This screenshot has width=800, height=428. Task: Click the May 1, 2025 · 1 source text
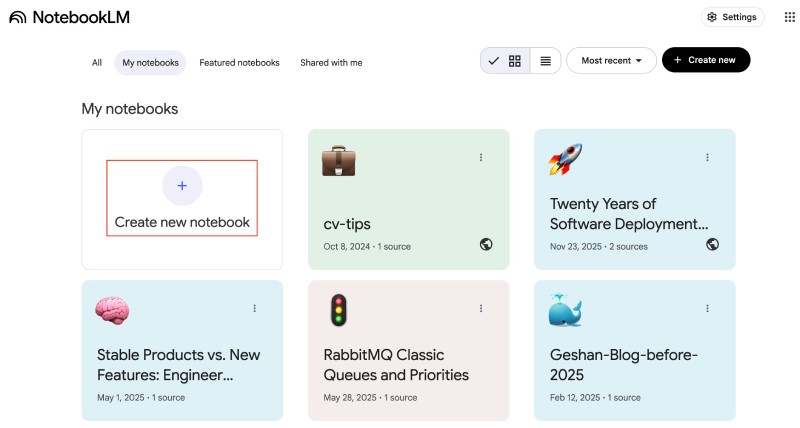click(x=141, y=397)
